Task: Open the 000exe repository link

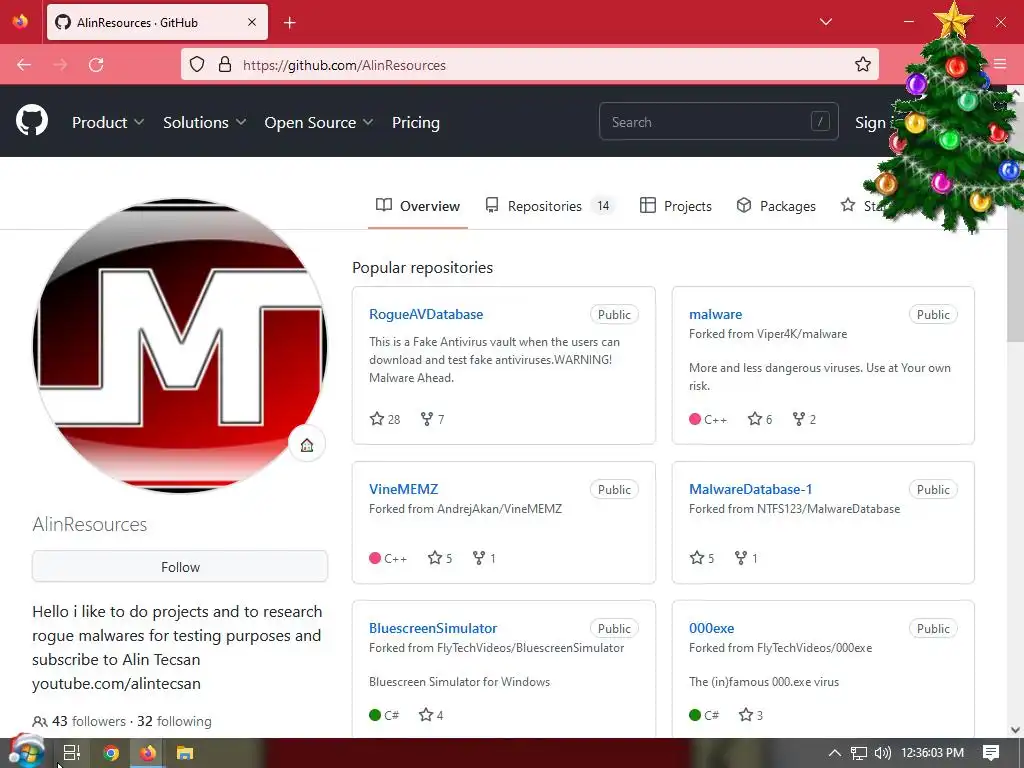Action: pyautogui.click(x=711, y=628)
